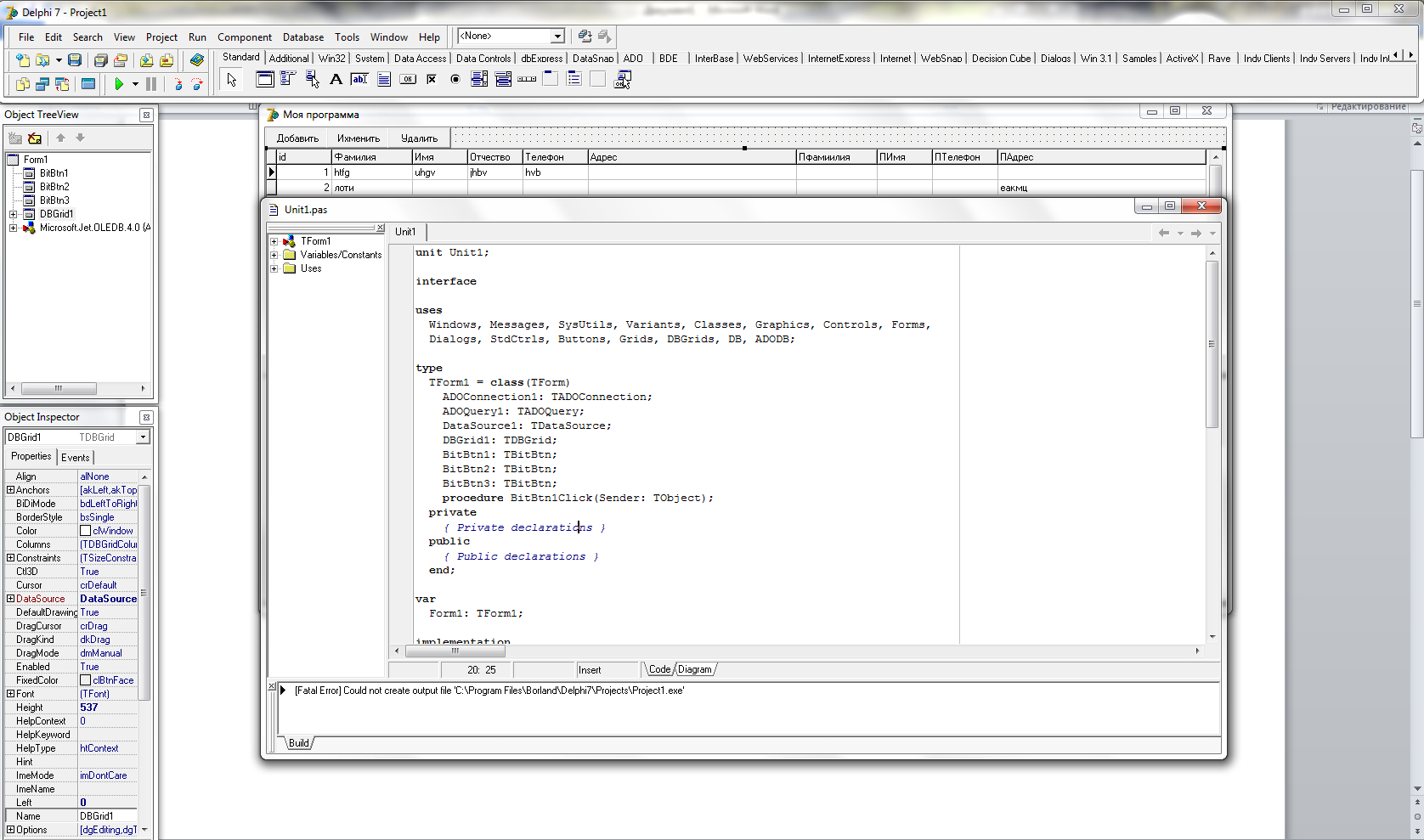Viewport: 1424px width, 840px height.
Task: Click the Fatal Error message line
Action: [x=489, y=691]
